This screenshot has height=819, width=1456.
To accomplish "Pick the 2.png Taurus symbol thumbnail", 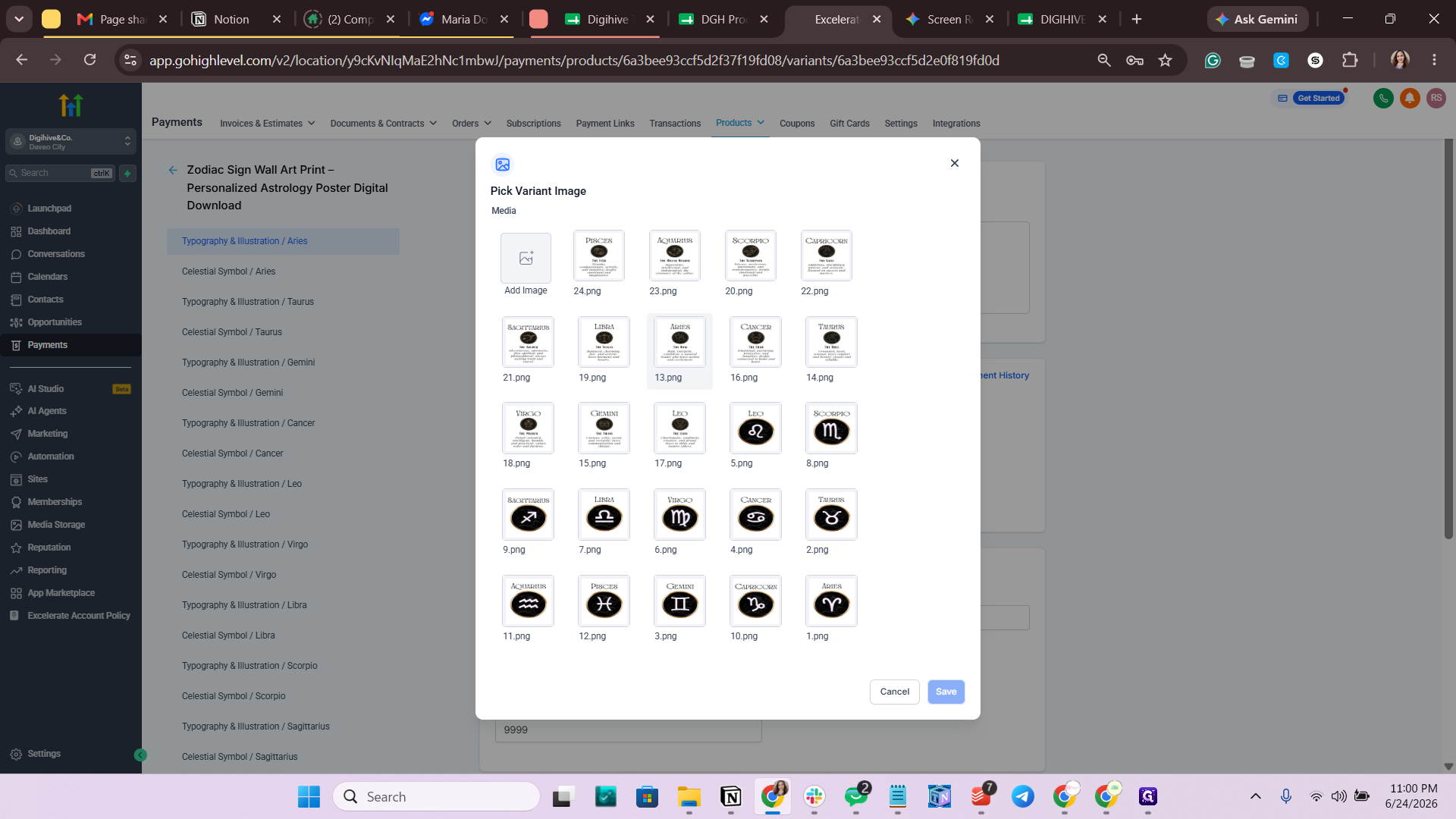I will (831, 514).
